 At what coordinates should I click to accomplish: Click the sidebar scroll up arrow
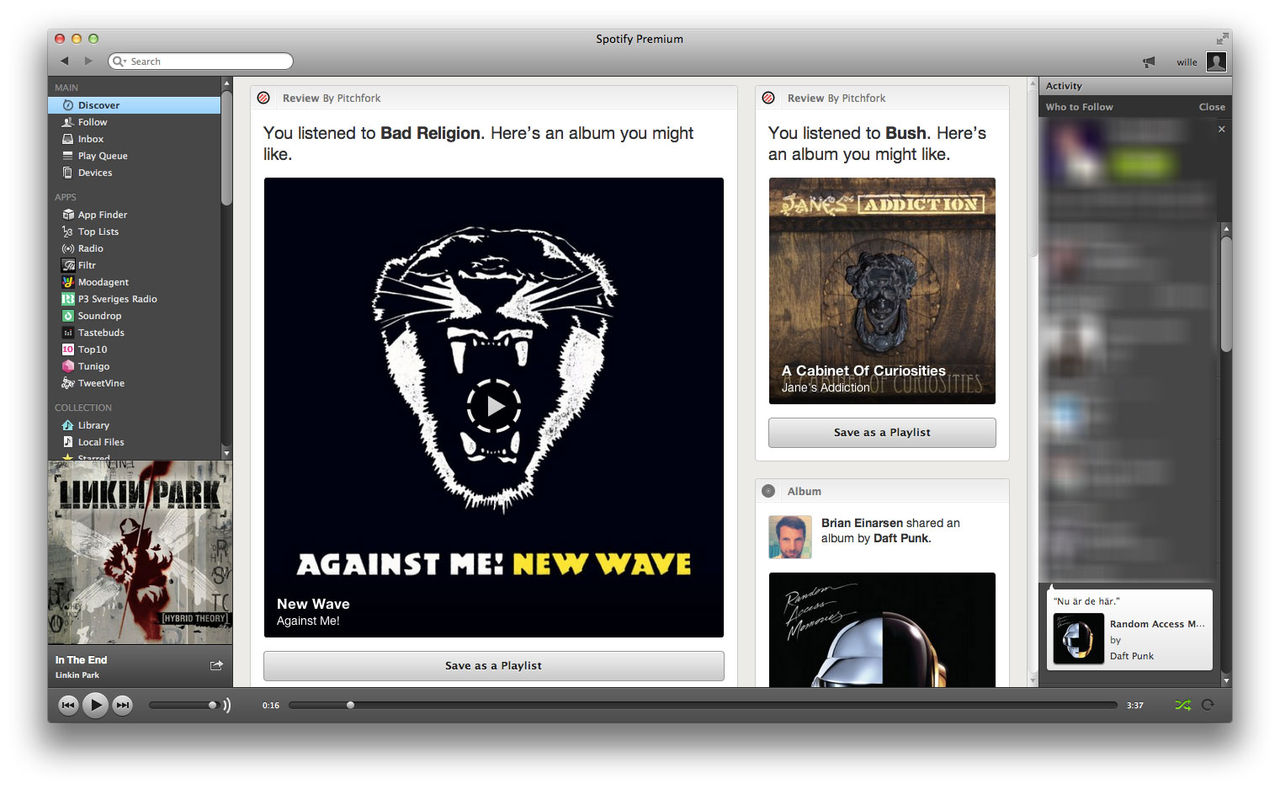coord(226,84)
